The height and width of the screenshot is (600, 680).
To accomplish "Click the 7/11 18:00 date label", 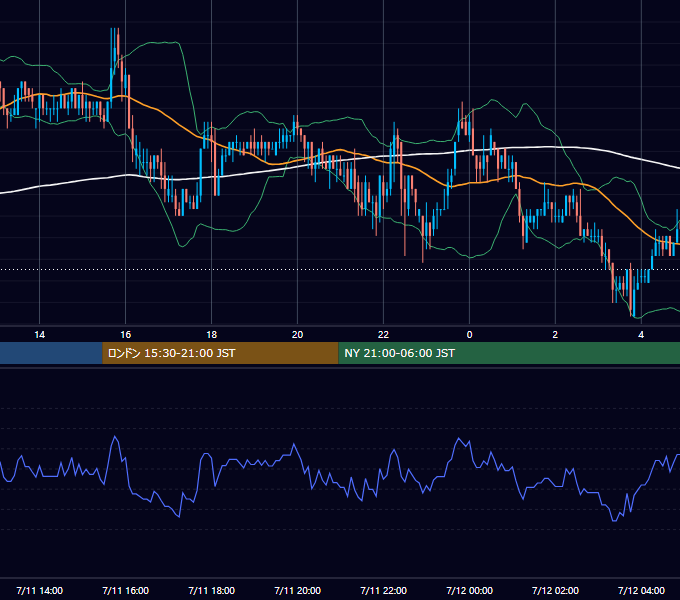I will pos(212,590).
